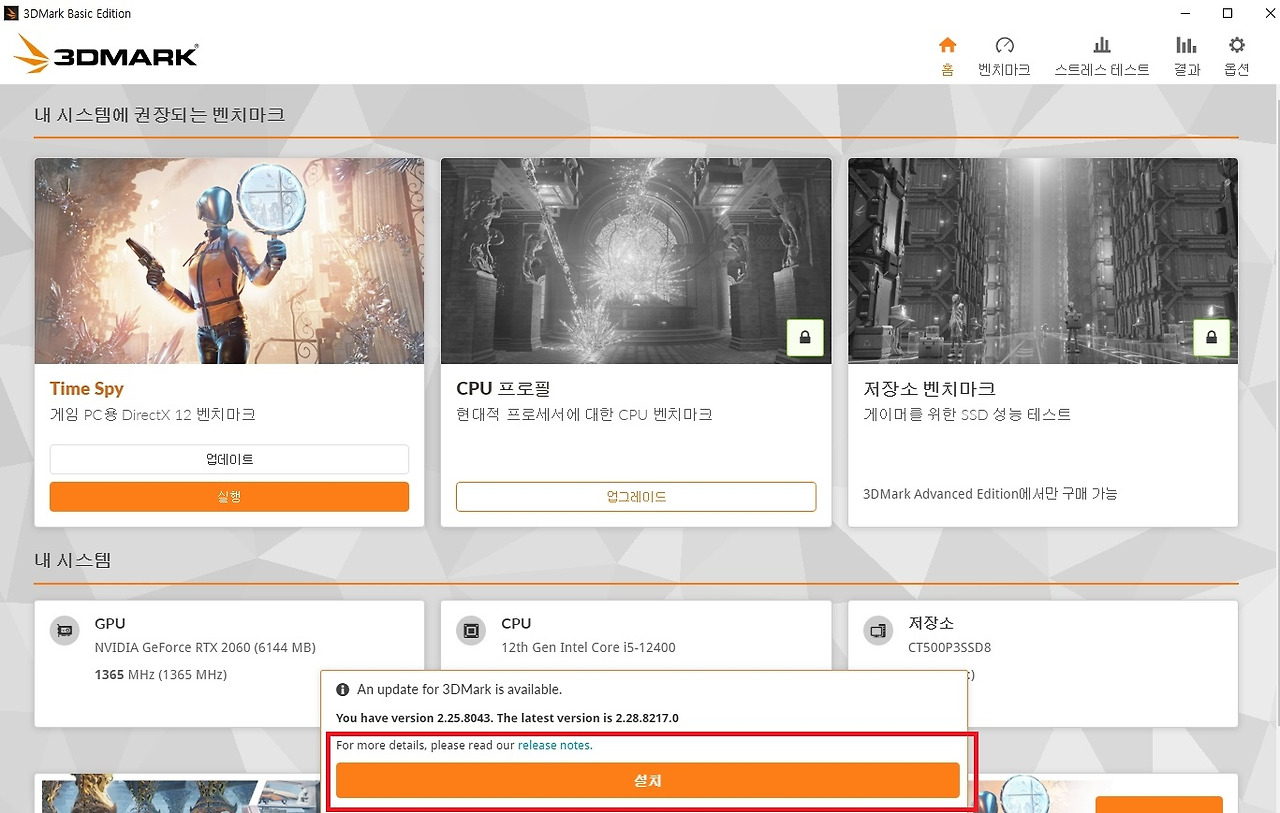Click the GPU monitor icon in 내 시스템
Screen dimensions: 1280x813
[64, 630]
